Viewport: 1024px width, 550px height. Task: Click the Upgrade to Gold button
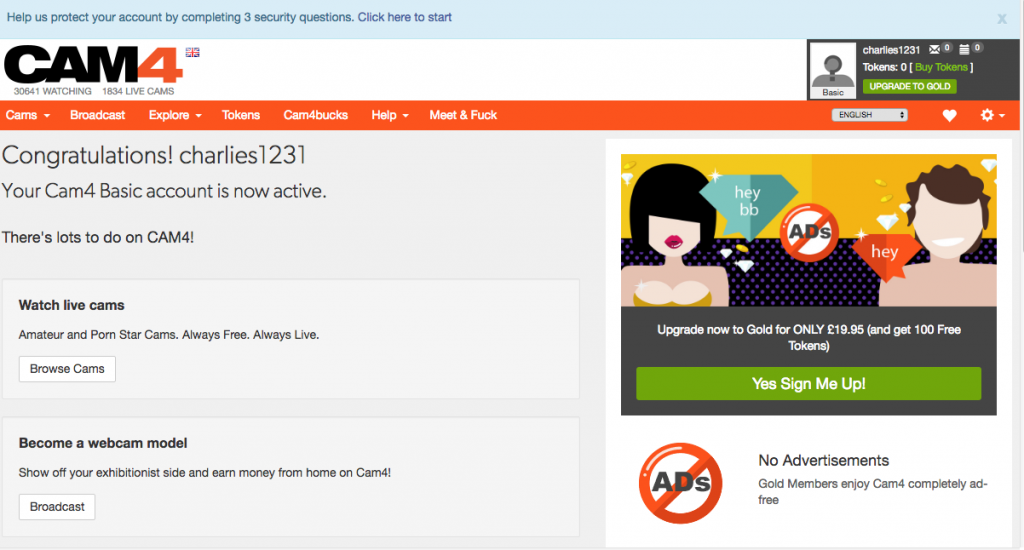(910, 86)
